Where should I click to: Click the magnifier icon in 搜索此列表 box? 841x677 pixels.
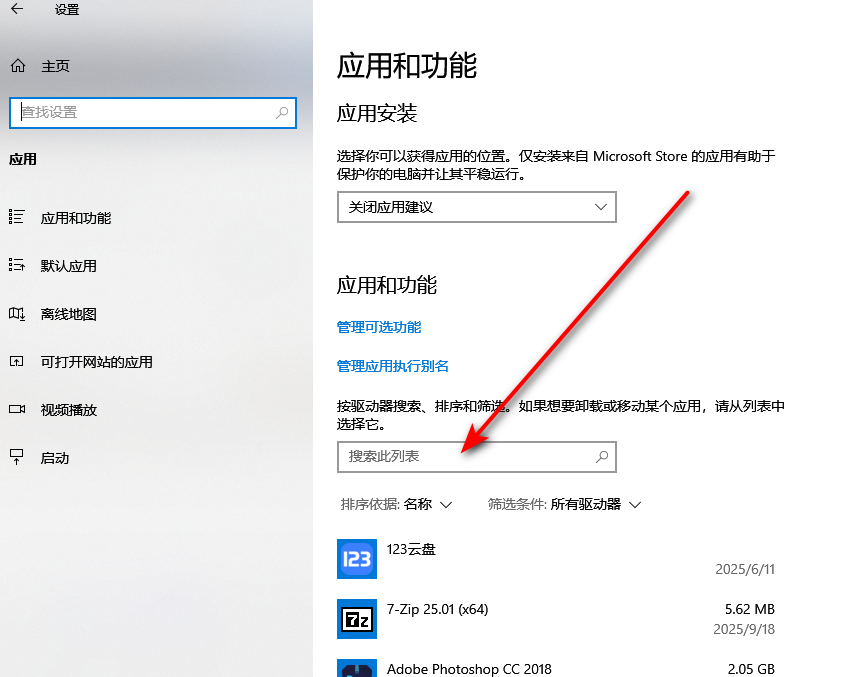(x=602, y=456)
